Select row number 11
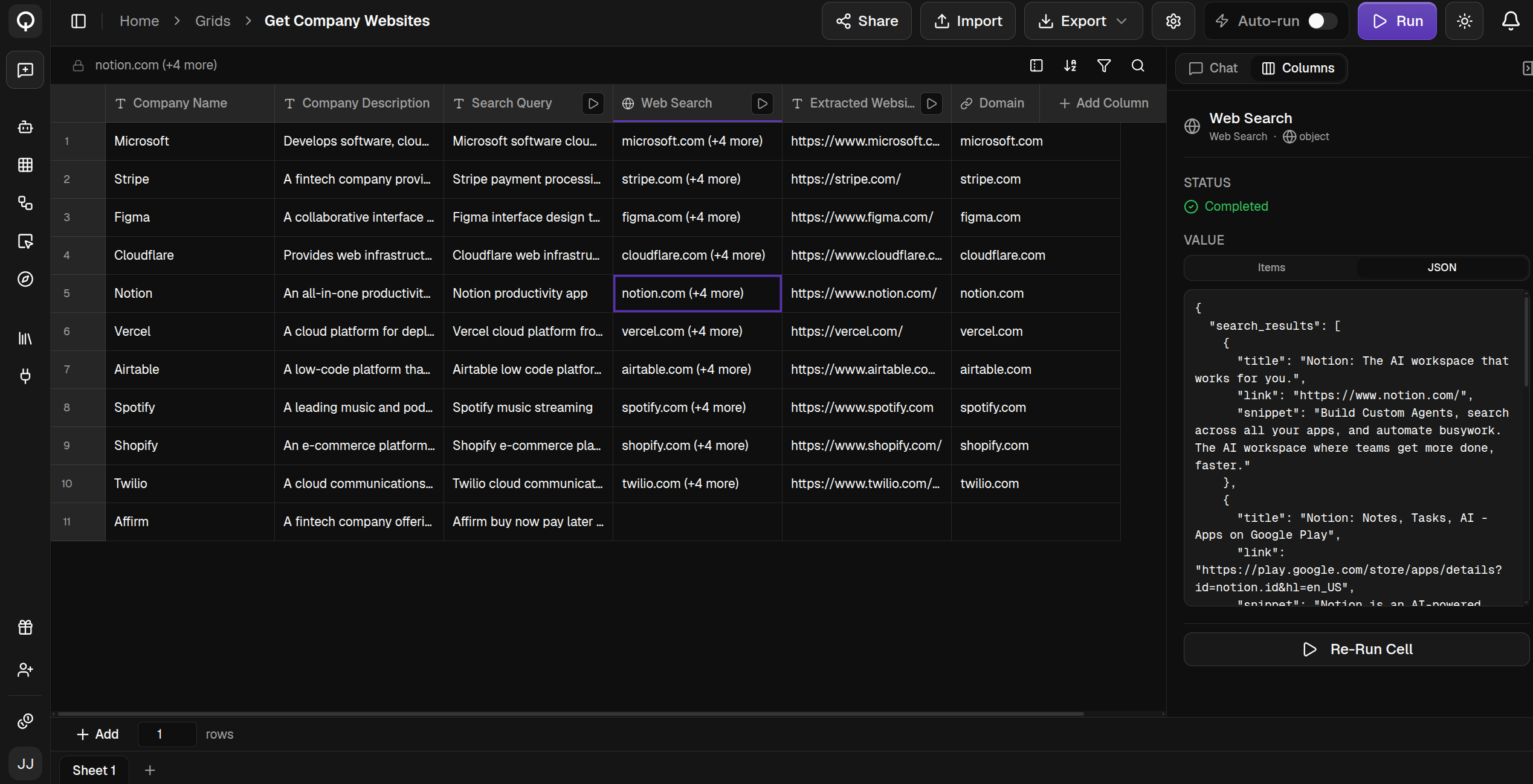Image resolution: width=1533 pixels, height=784 pixels. (x=78, y=522)
